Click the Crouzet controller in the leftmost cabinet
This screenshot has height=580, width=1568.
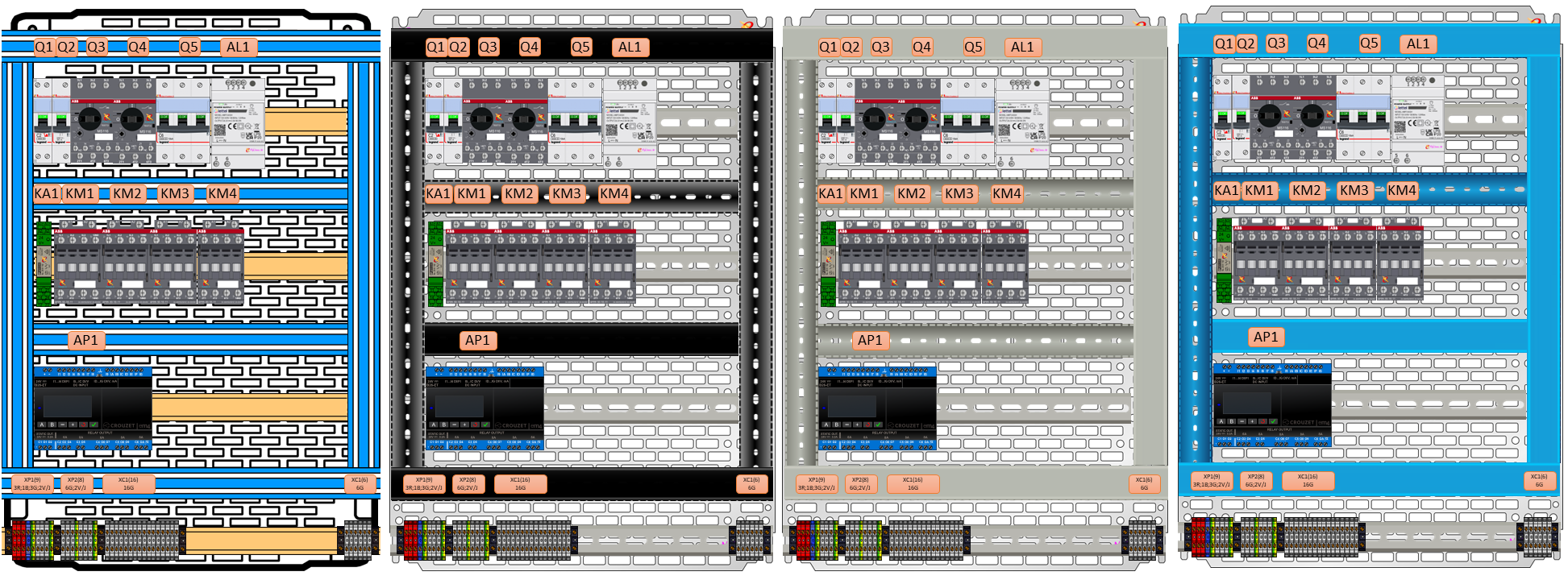coord(93,408)
